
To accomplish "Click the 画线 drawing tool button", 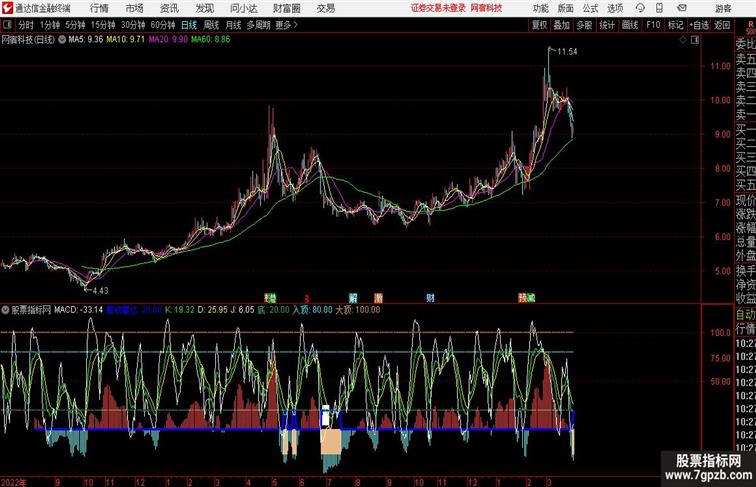I will pos(630,25).
